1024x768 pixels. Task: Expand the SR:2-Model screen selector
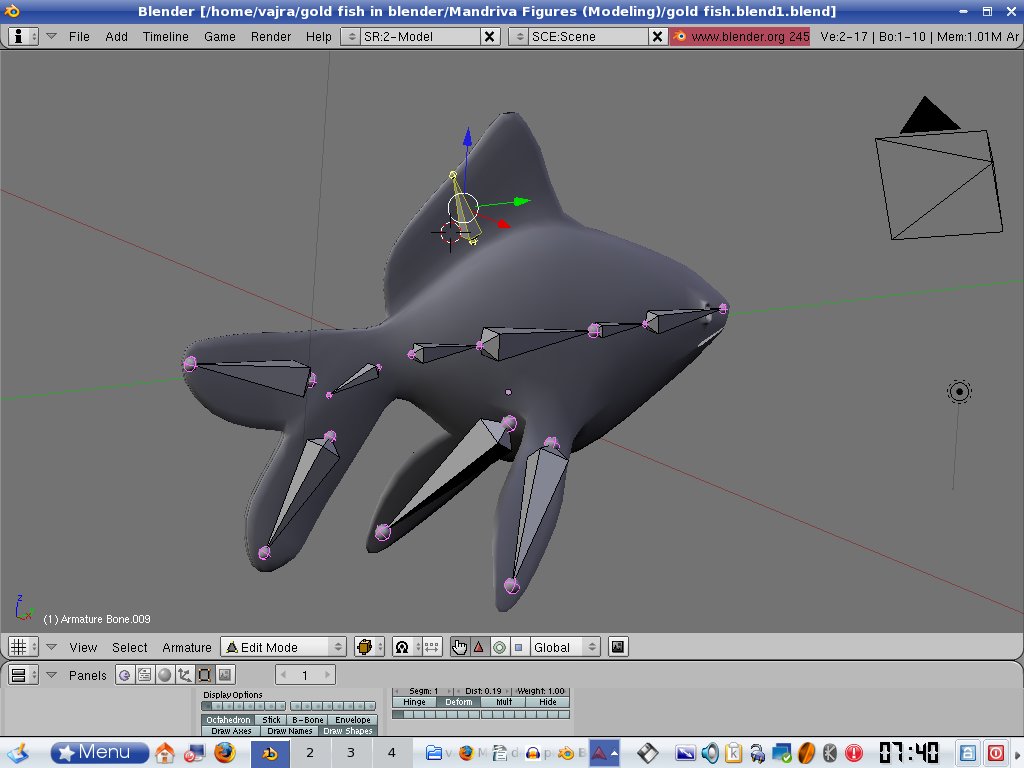pos(350,36)
